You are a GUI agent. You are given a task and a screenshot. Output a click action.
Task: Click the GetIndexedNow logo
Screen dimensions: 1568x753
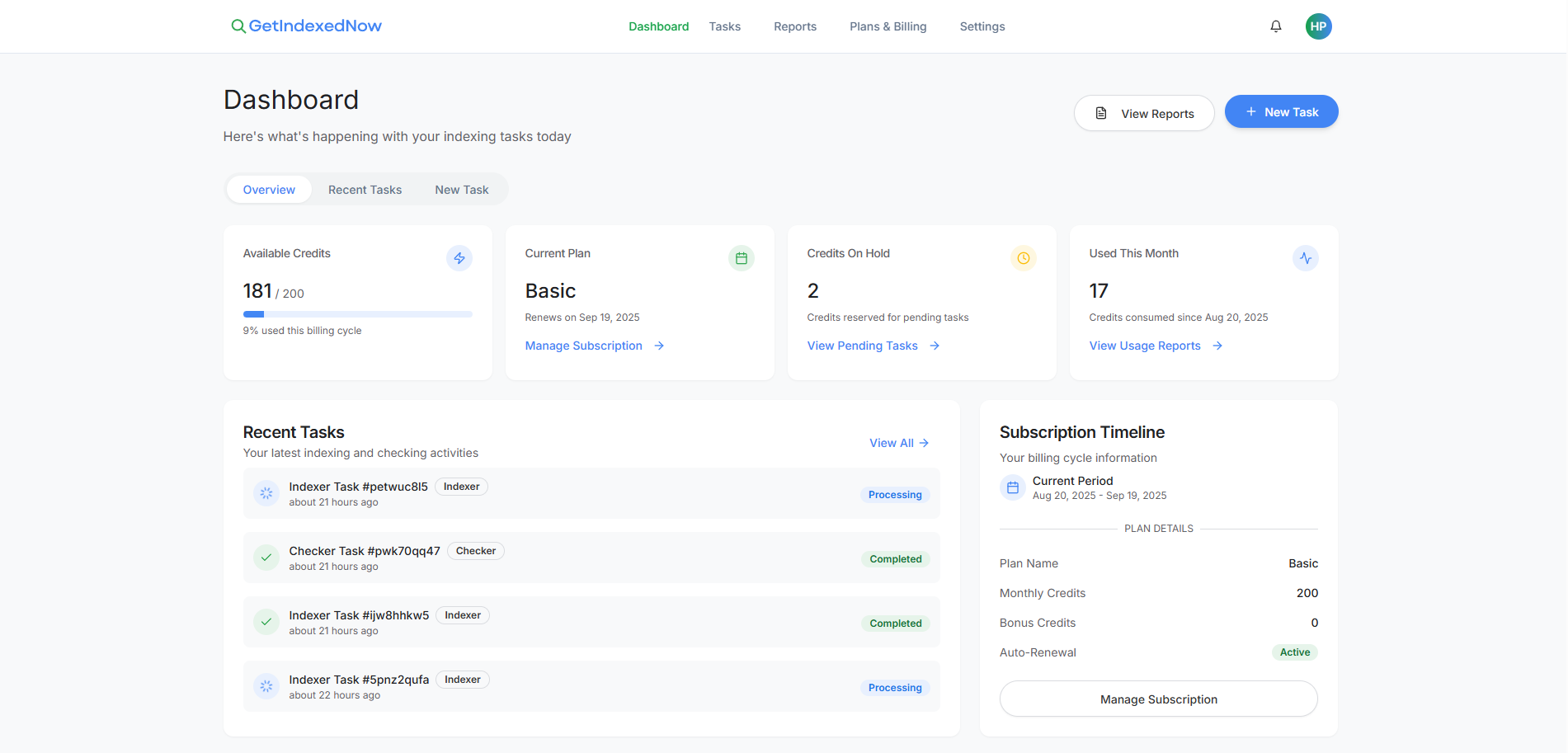coord(306,26)
